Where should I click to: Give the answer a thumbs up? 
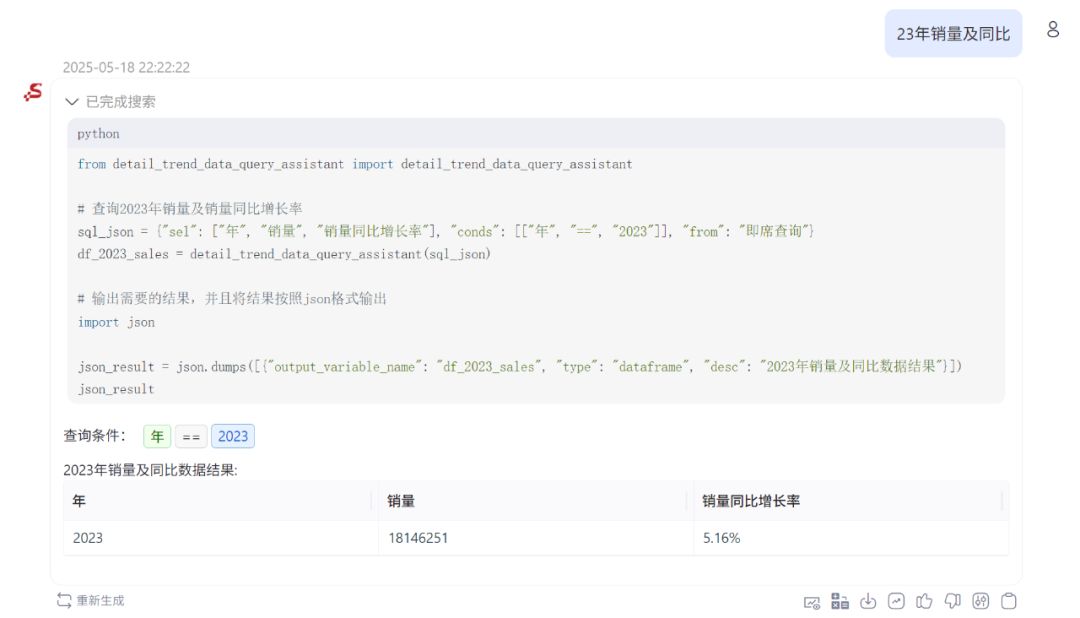click(x=924, y=601)
